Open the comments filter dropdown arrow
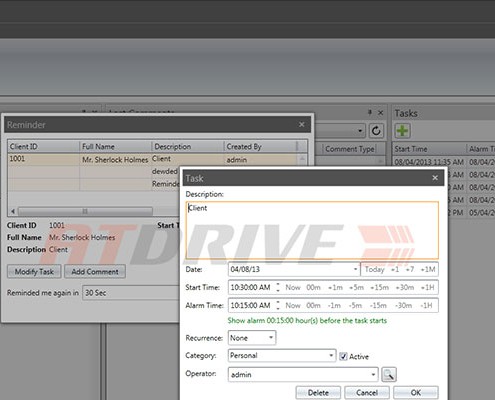This screenshot has height=400, width=495. coord(360,131)
